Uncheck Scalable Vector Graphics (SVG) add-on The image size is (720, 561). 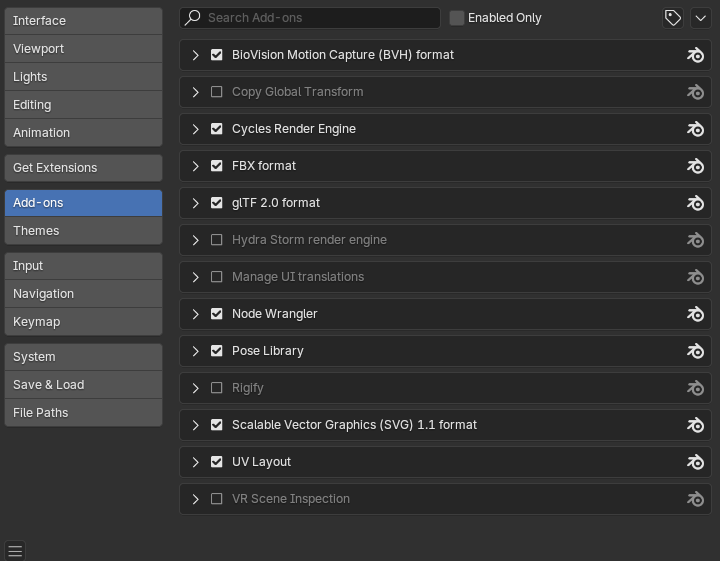pyautogui.click(x=216, y=425)
